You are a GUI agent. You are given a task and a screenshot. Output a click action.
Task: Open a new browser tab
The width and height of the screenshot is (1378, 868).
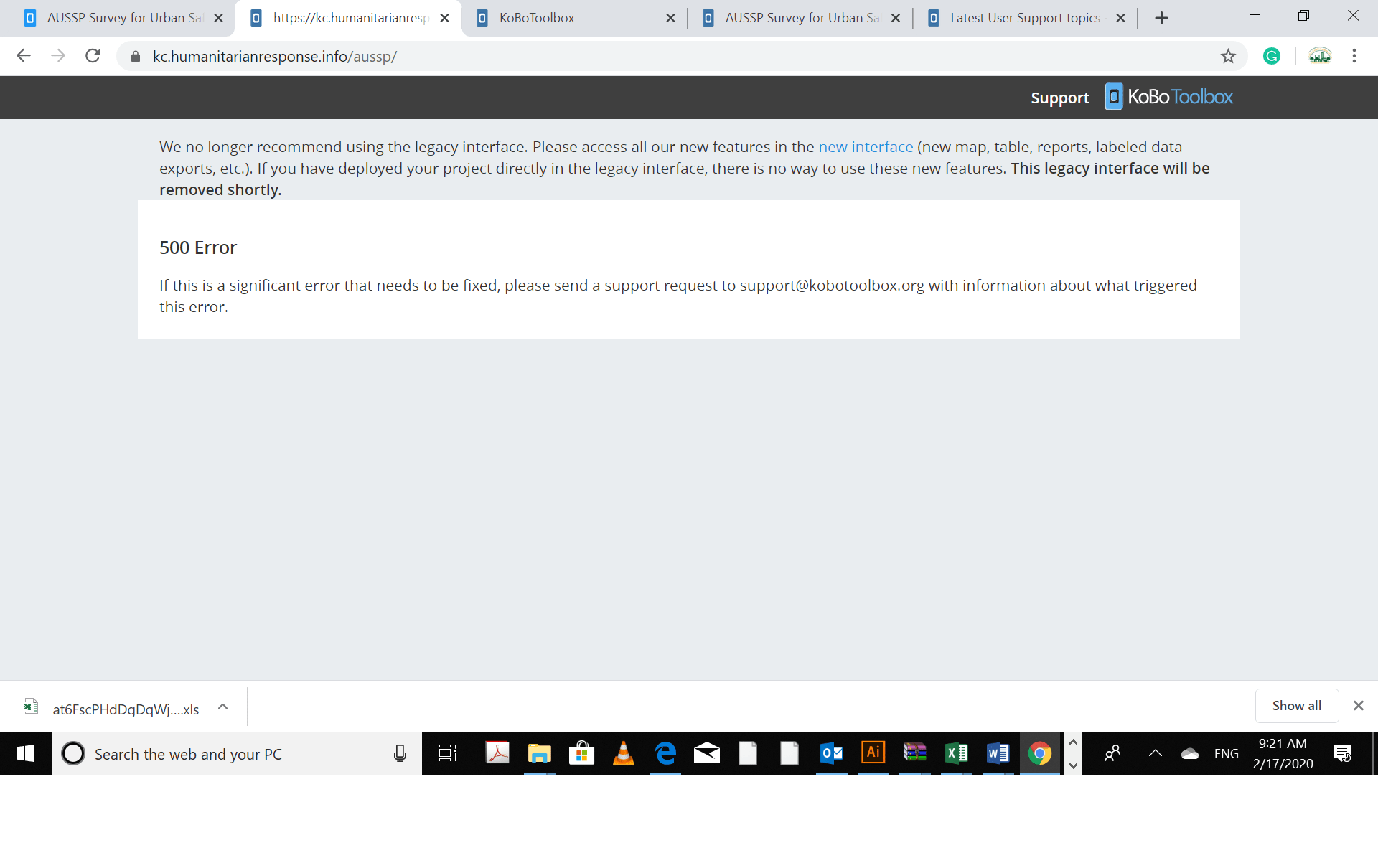[1161, 18]
